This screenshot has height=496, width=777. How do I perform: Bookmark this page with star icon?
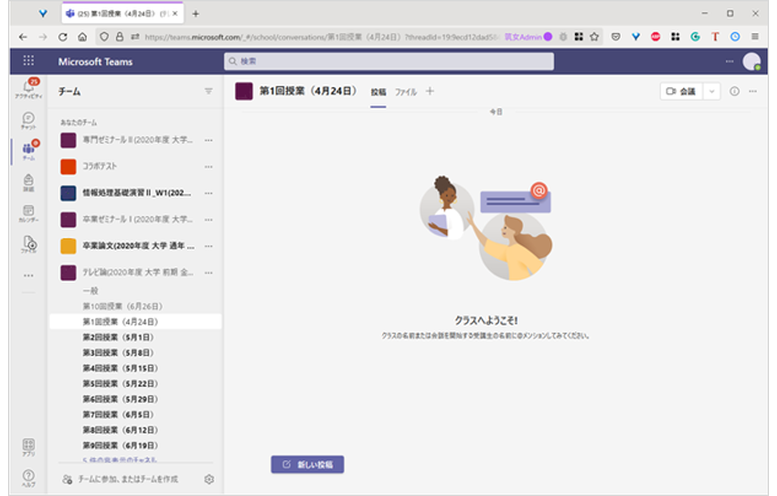click(594, 37)
